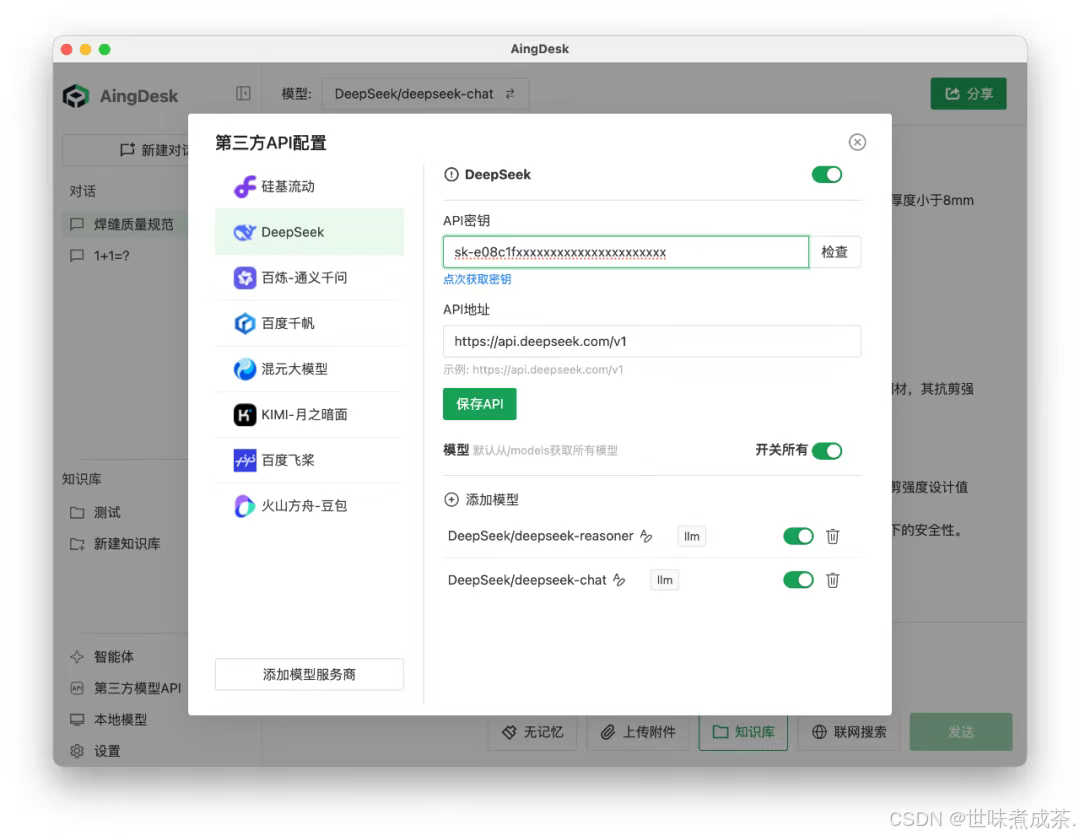Select the DeepSeek provider entry
The height and width of the screenshot is (836, 1080).
[309, 232]
